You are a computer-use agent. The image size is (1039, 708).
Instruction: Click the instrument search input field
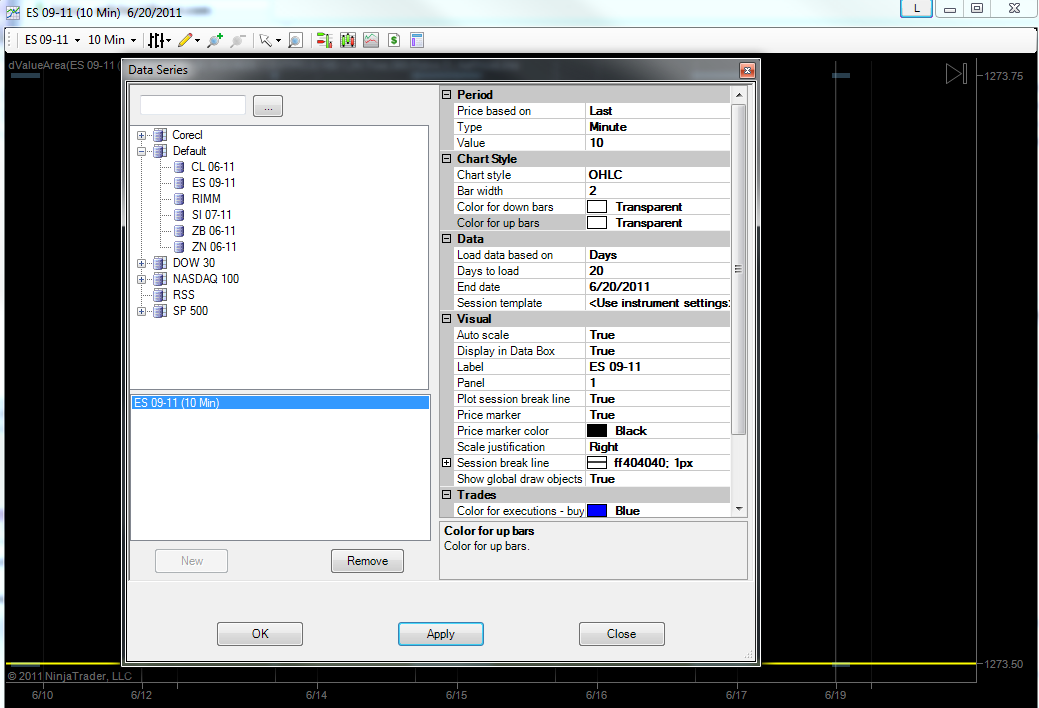click(x=193, y=105)
